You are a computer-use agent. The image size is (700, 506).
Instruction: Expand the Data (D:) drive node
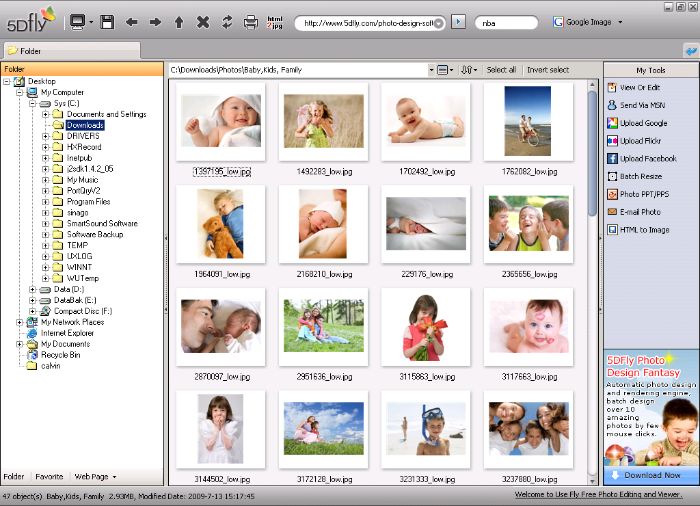[x=33, y=288]
